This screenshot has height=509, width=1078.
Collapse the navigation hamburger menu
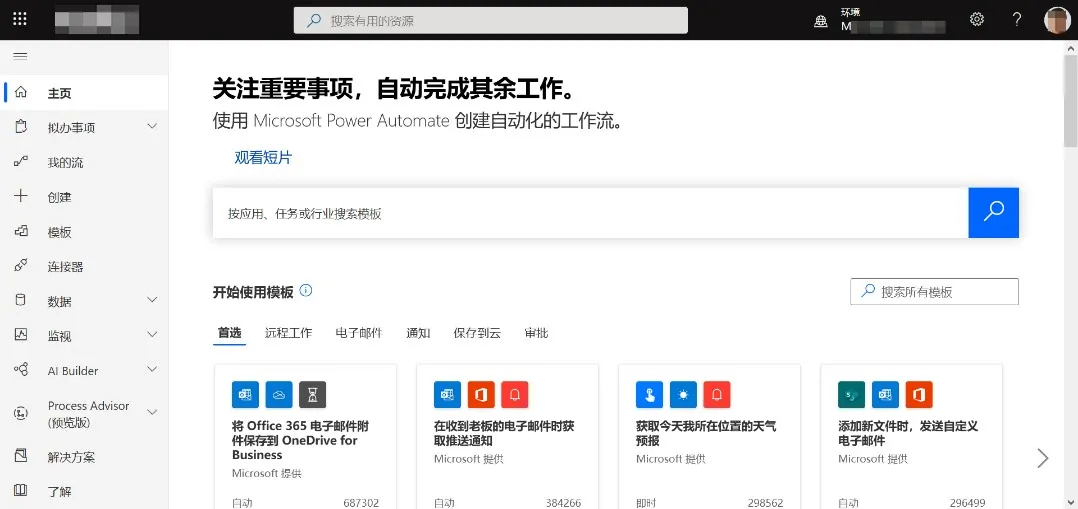pos(20,56)
